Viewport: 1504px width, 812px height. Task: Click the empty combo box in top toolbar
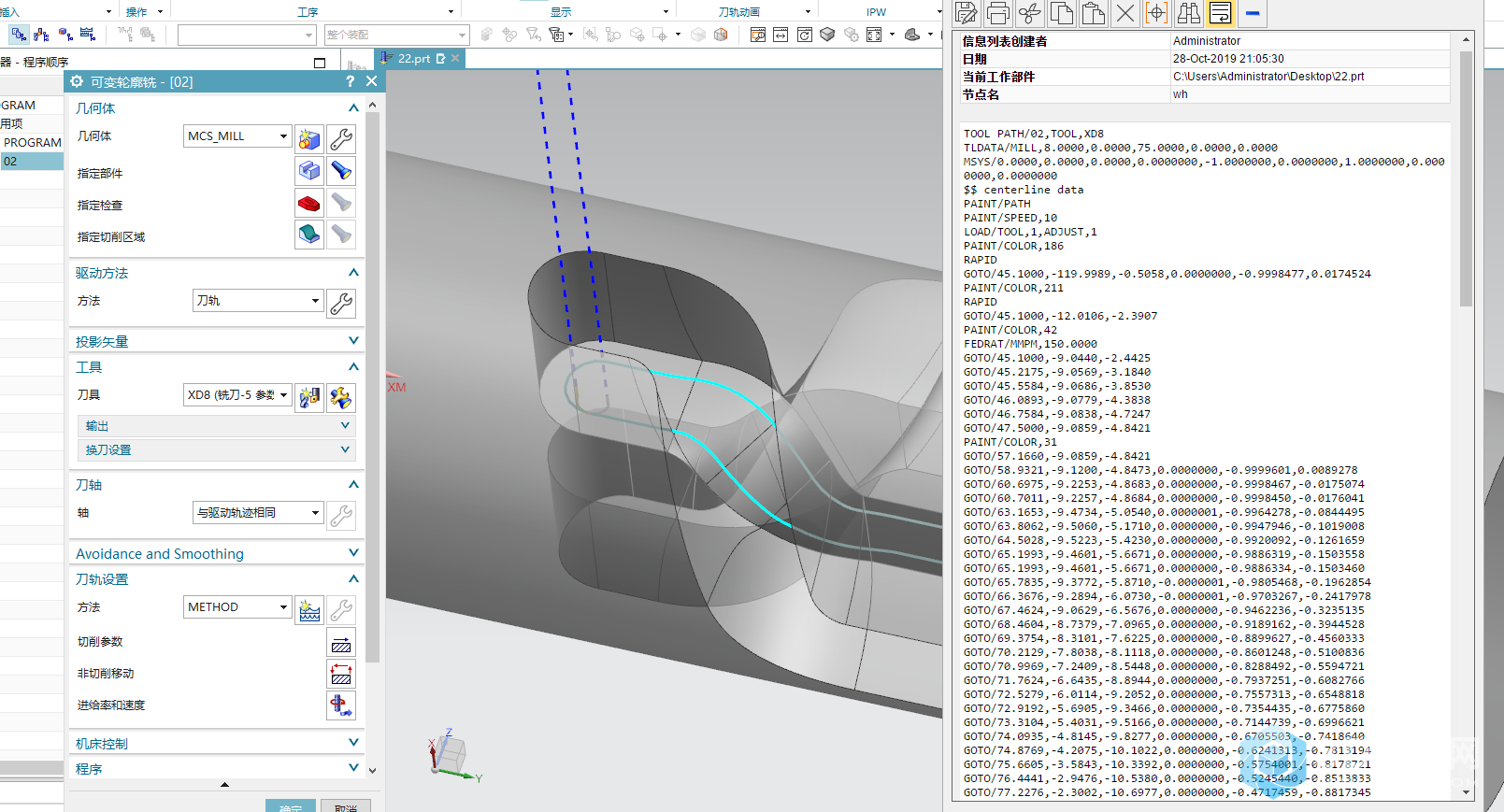tap(247, 35)
